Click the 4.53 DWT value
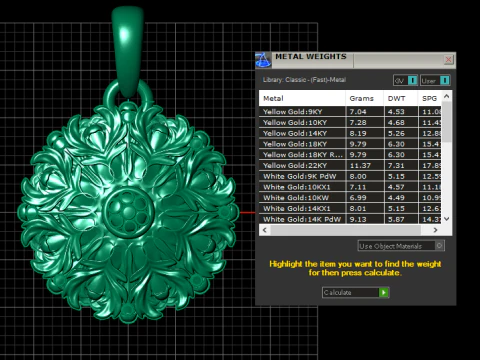This screenshot has width=480, height=360. click(x=396, y=112)
